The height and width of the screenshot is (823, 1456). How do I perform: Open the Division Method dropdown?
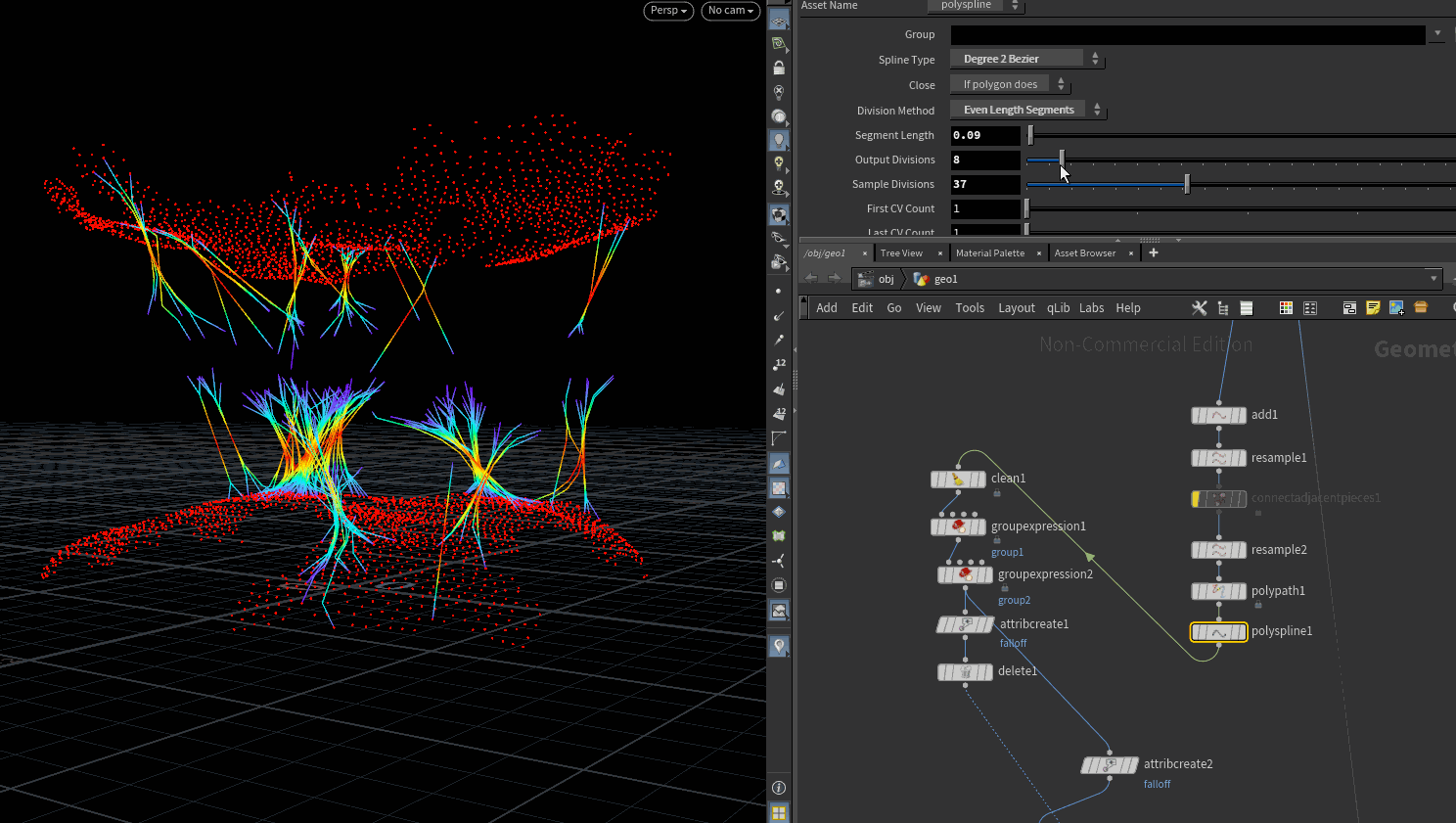pyautogui.click(x=1027, y=110)
